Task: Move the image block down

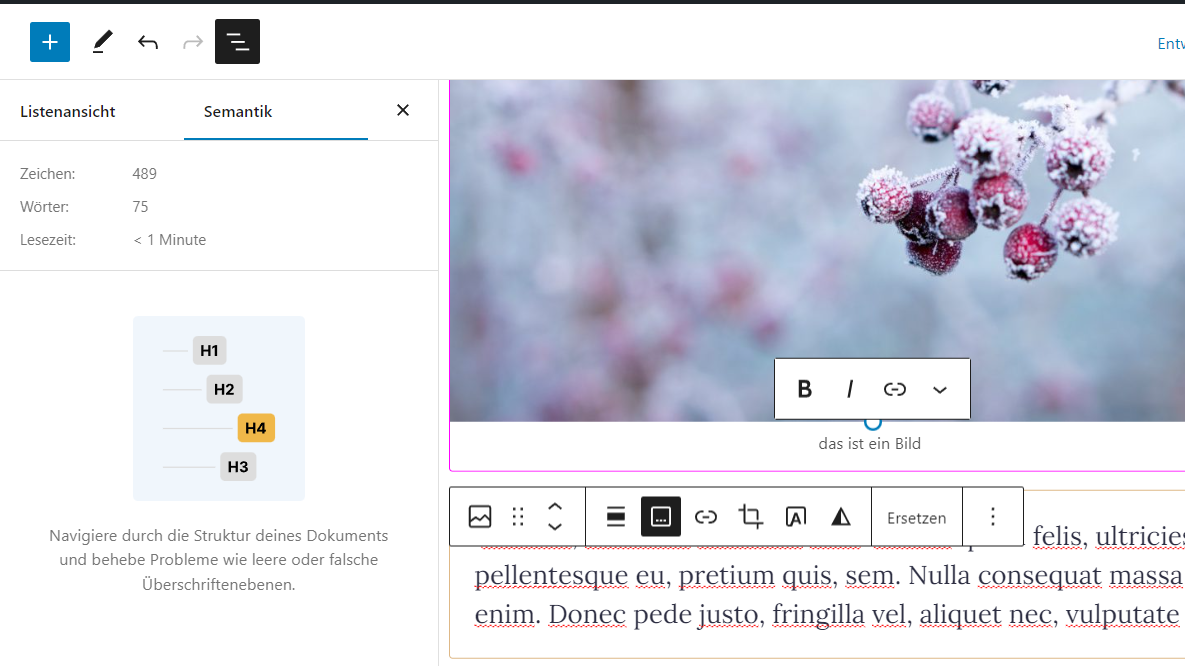Action: (x=555, y=527)
